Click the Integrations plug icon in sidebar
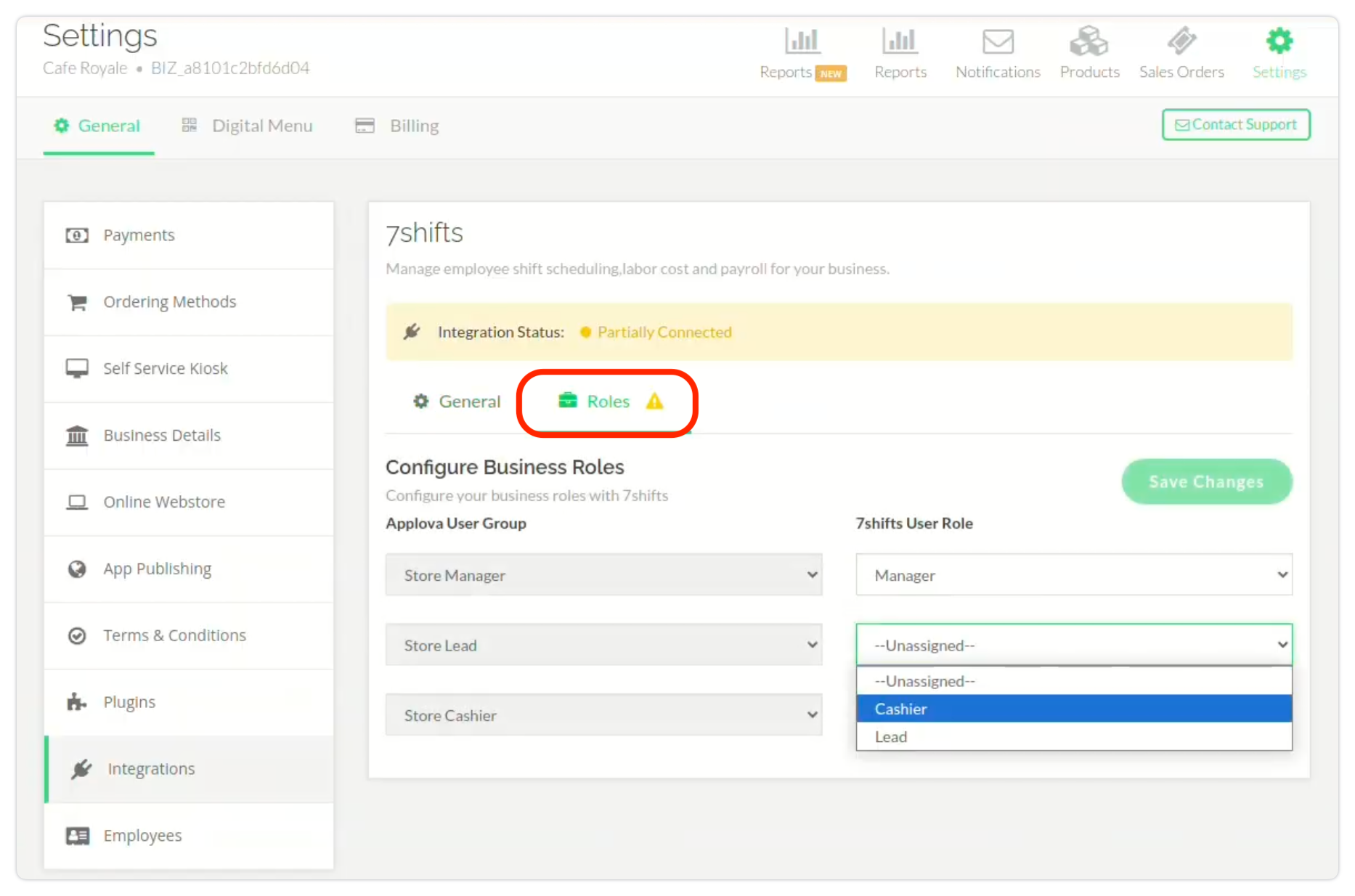Viewport: 1355px width, 896px height. pos(81,769)
